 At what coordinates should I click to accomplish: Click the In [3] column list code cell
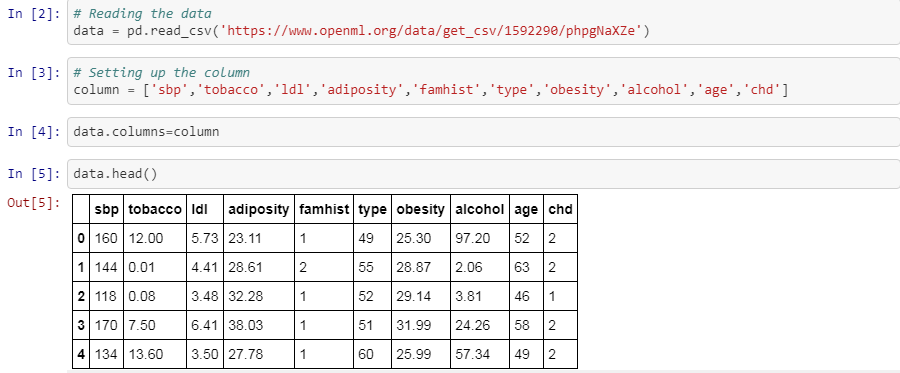click(x=483, y=81)
